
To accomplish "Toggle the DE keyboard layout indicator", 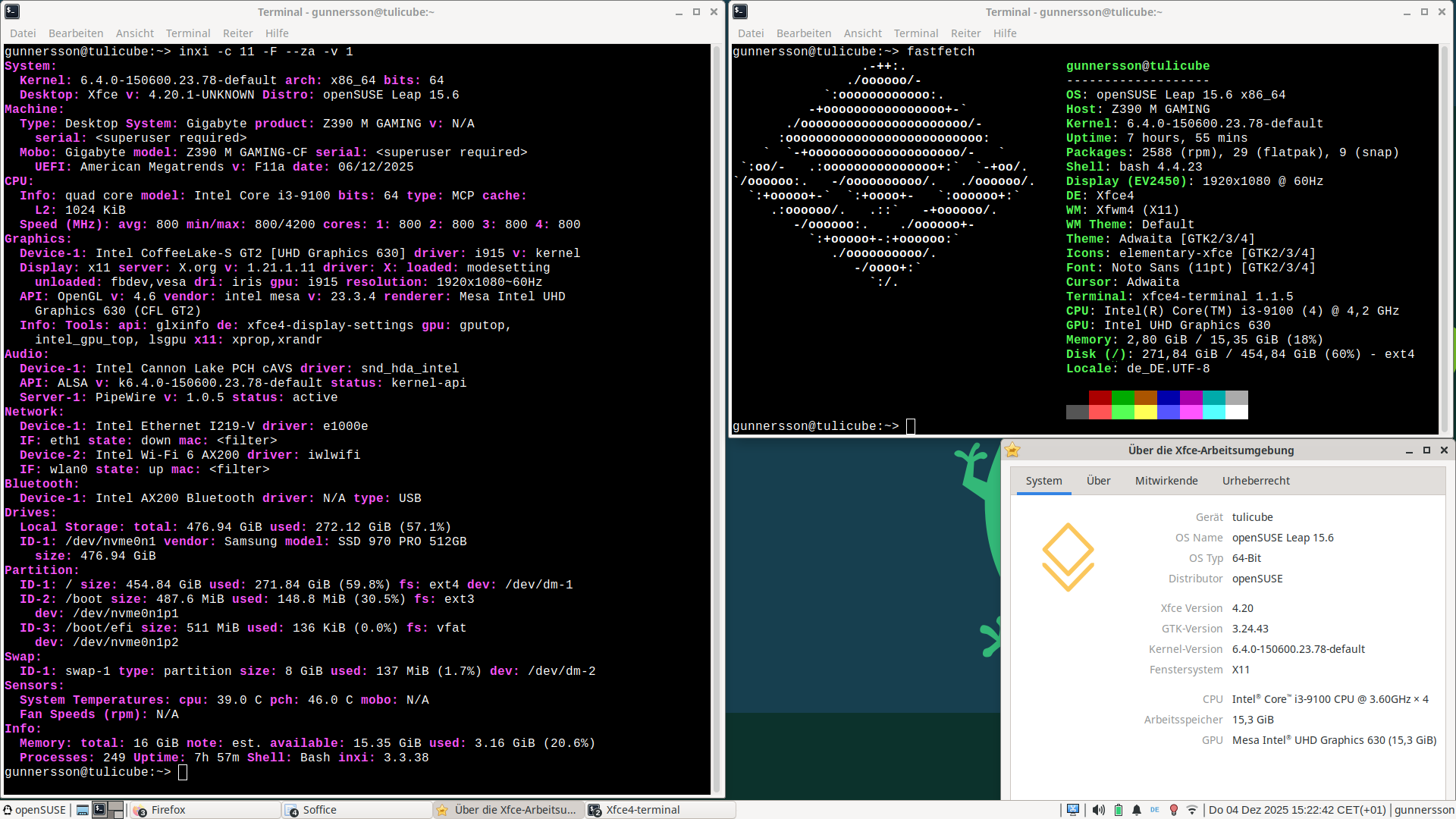I will pyautogui.click(x=1155, y=810).
